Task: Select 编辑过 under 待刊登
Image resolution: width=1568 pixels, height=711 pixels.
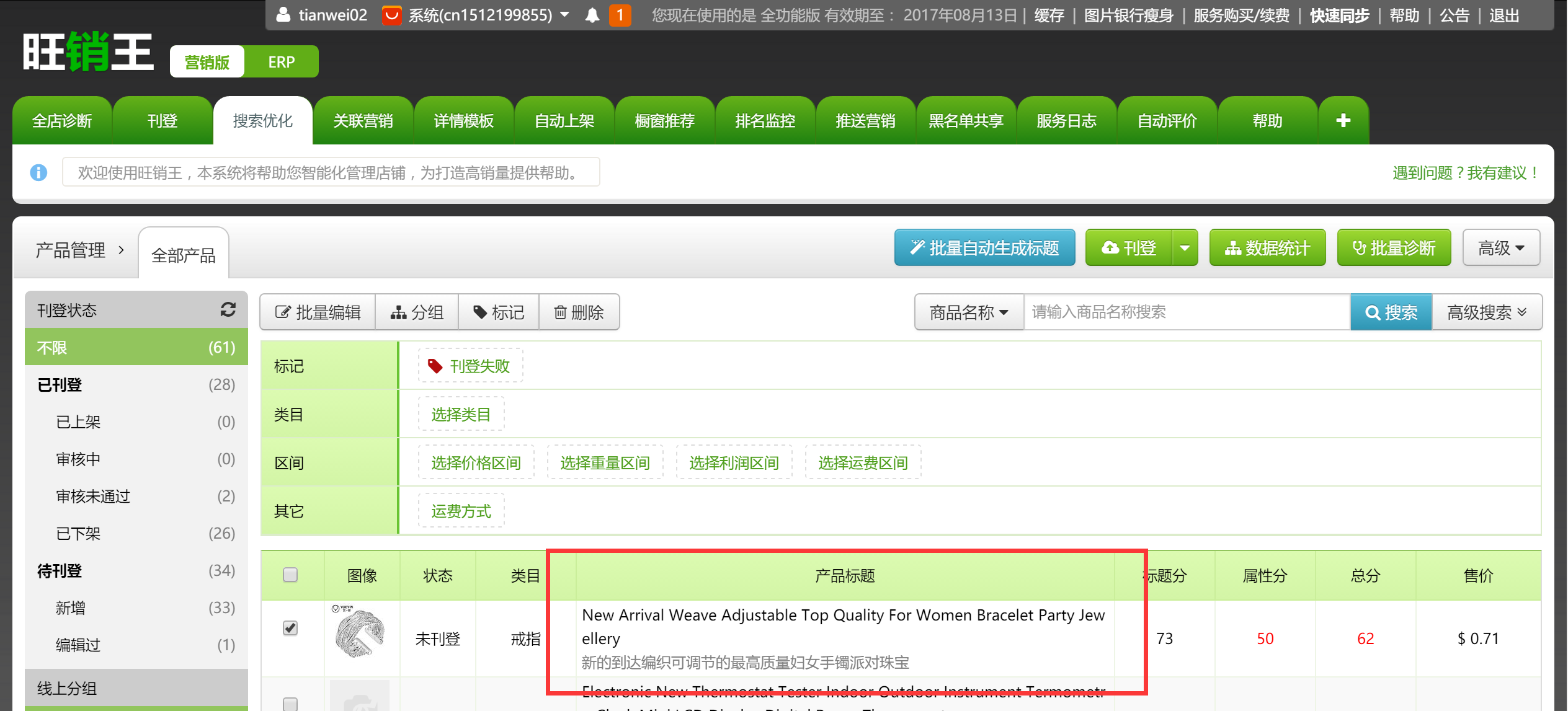Action: (x=136, y=645)
